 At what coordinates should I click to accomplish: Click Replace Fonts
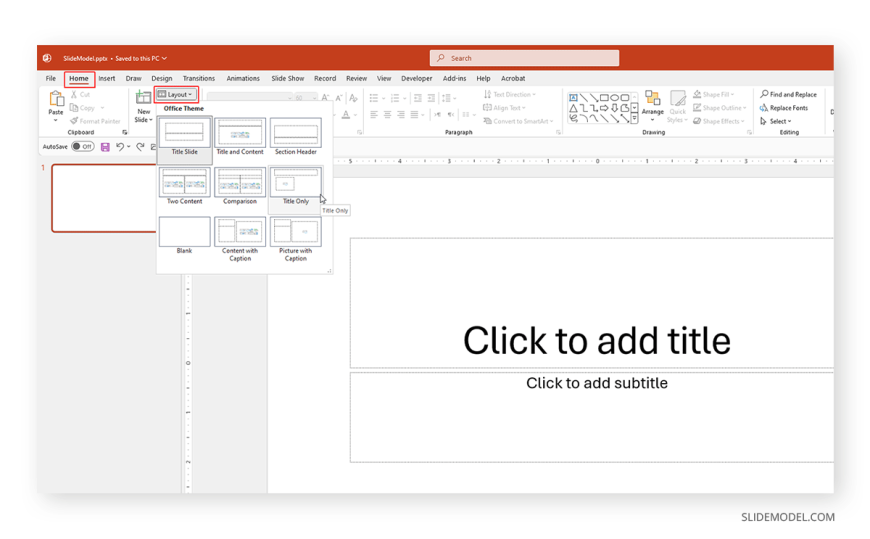tap(784, 108)
